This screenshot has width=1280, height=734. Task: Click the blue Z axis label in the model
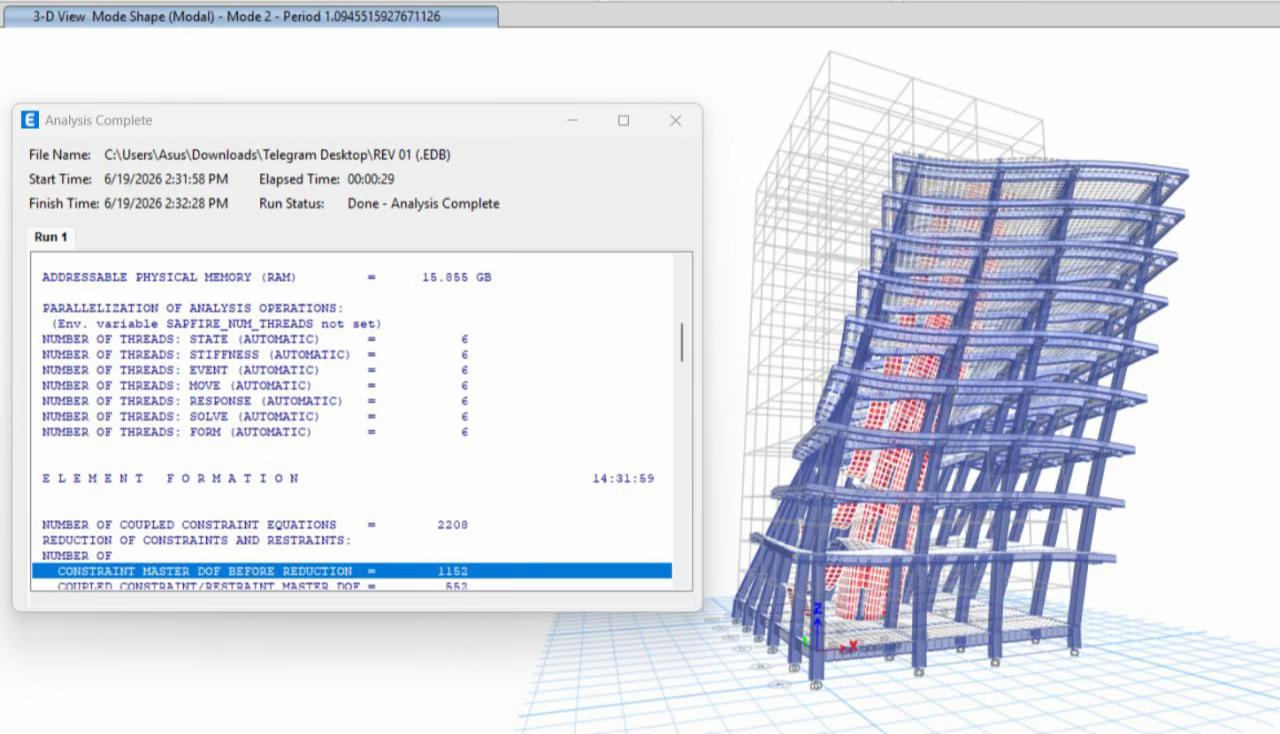point(817,608)
